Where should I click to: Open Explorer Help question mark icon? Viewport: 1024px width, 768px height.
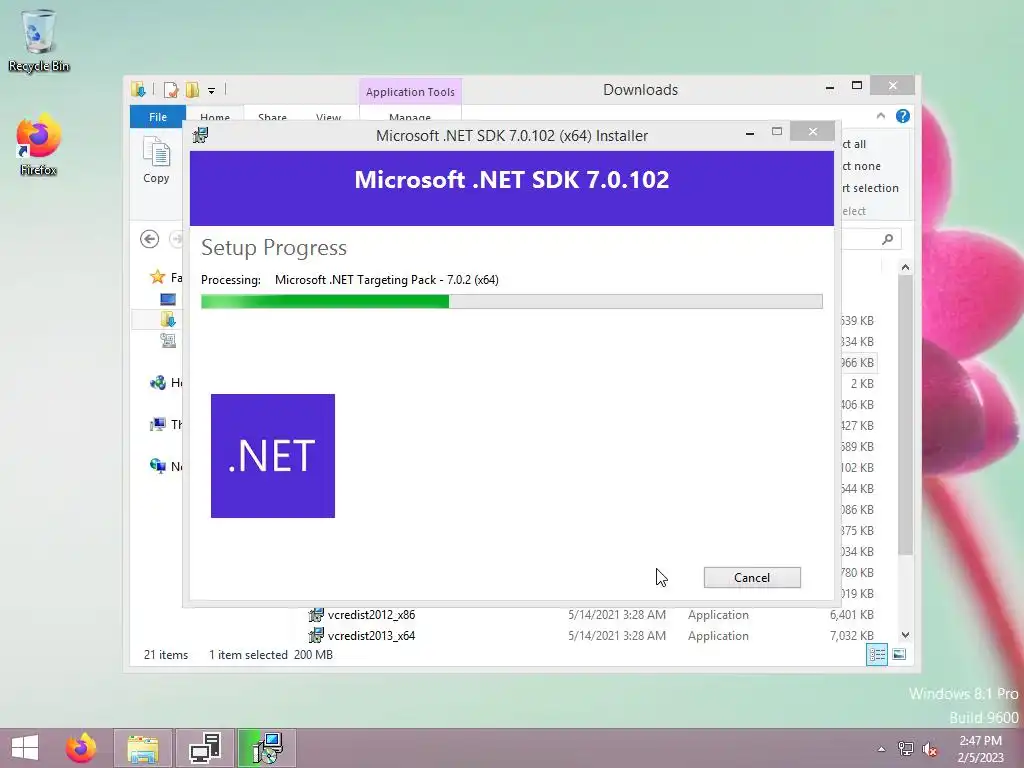coord(903,116)
